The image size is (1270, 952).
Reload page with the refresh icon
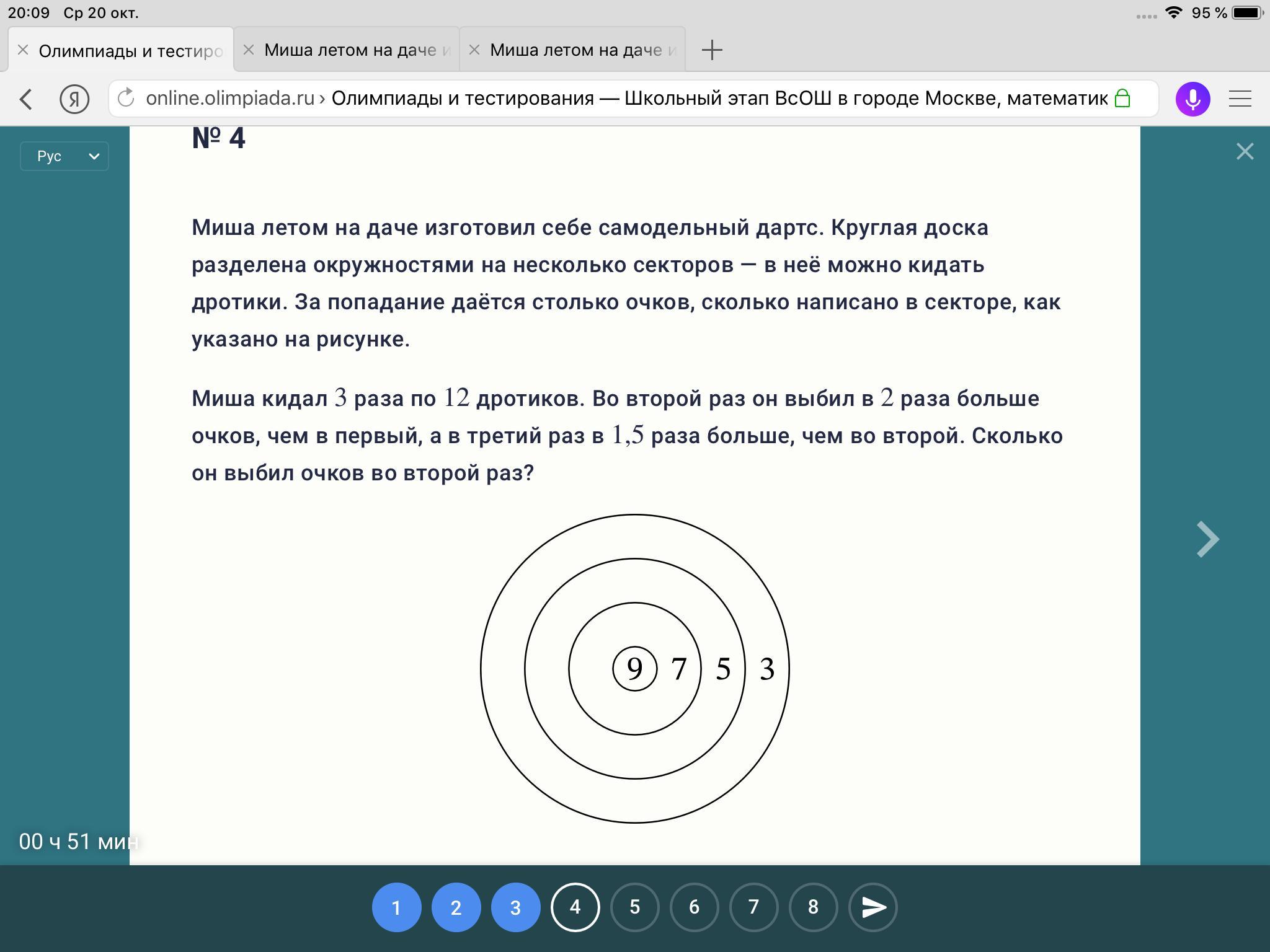126,98
